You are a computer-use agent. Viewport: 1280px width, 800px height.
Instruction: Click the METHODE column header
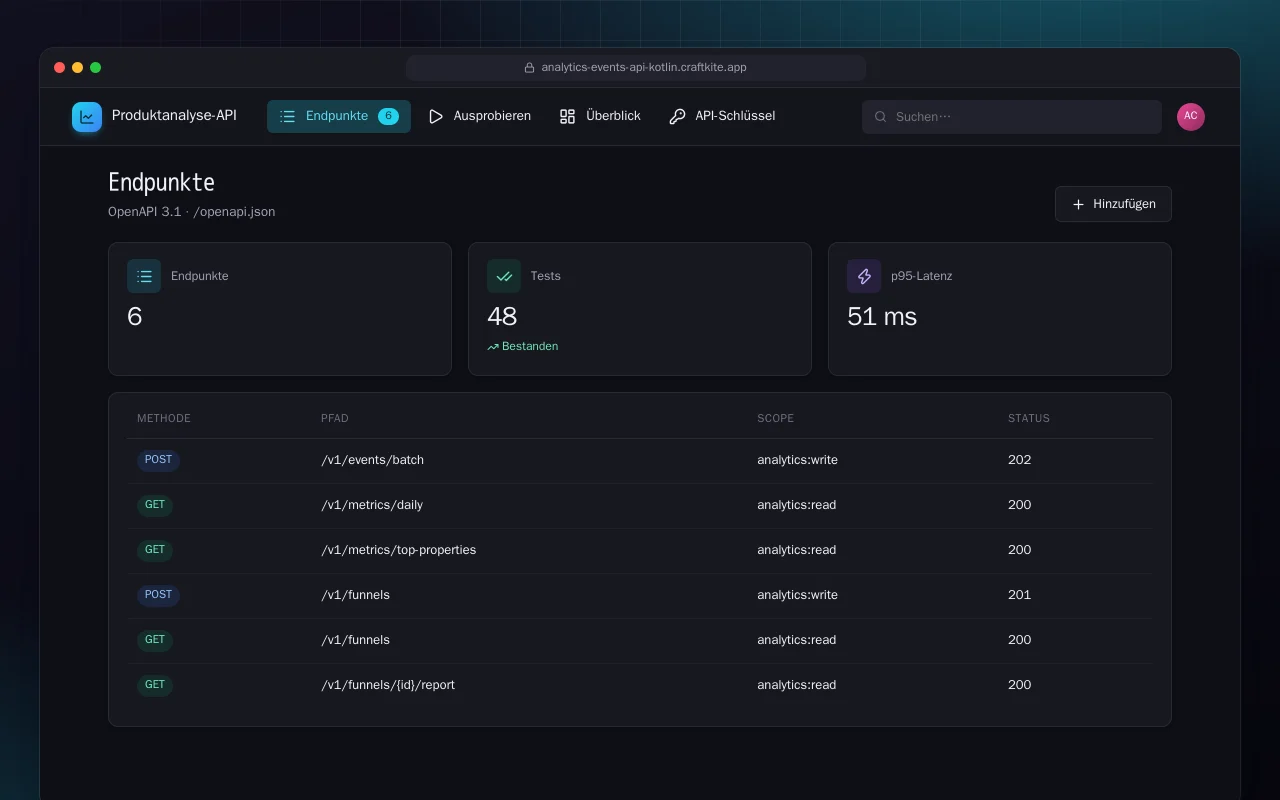tap(164, 418)
